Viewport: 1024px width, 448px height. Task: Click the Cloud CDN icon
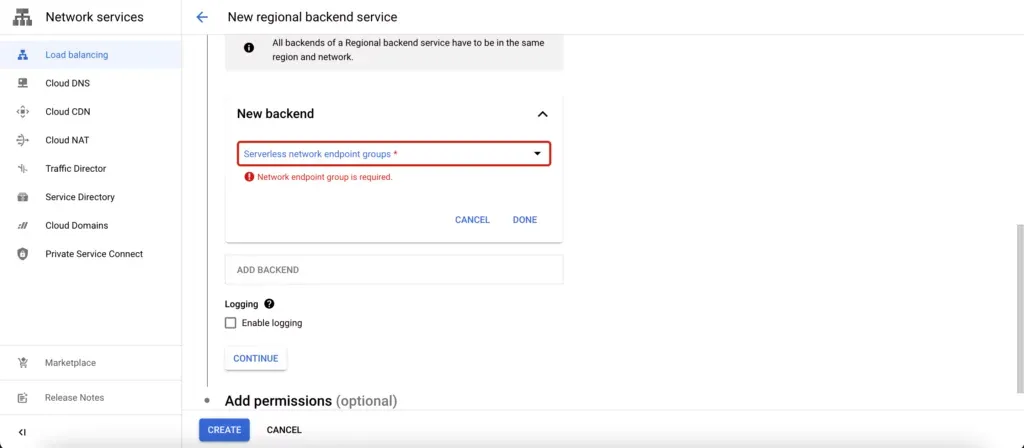22,112
